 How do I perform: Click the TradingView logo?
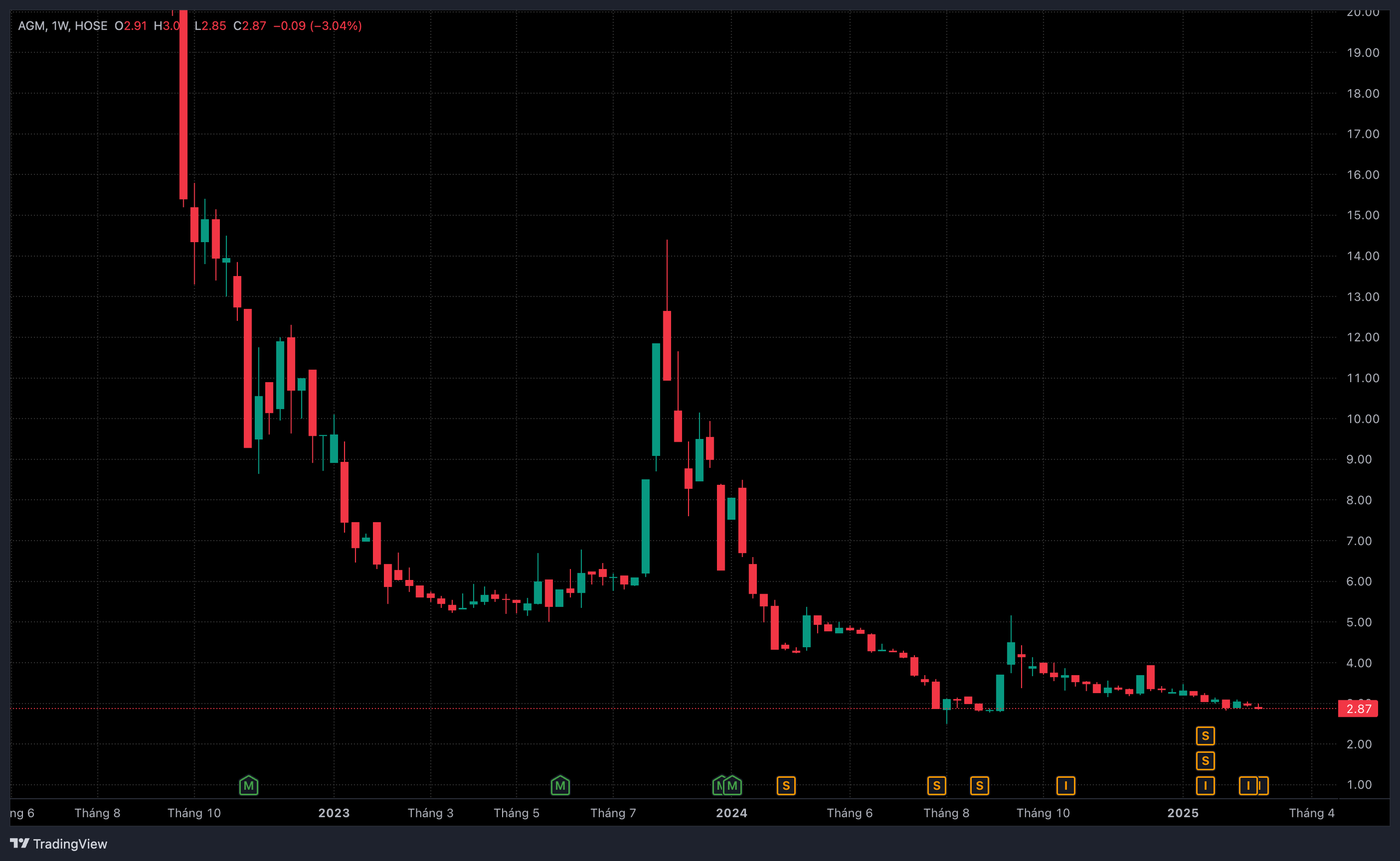[x=59, y=844]
